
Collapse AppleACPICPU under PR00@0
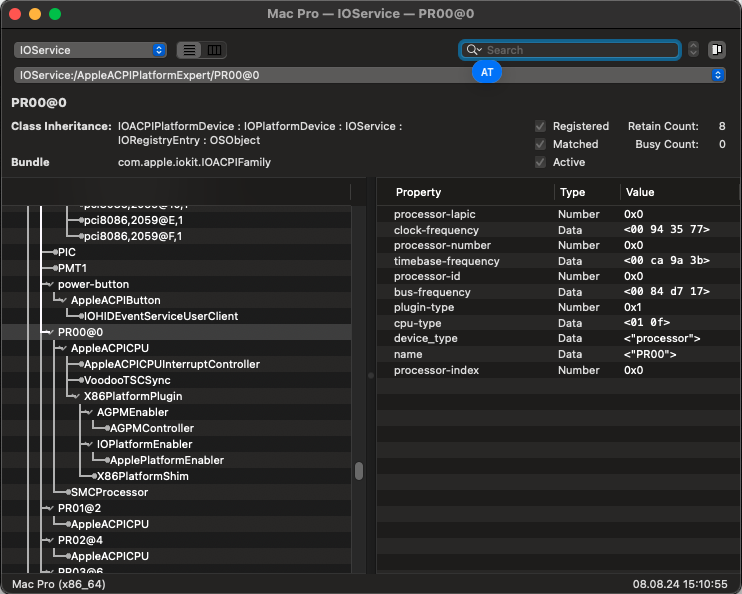(63, 348)
